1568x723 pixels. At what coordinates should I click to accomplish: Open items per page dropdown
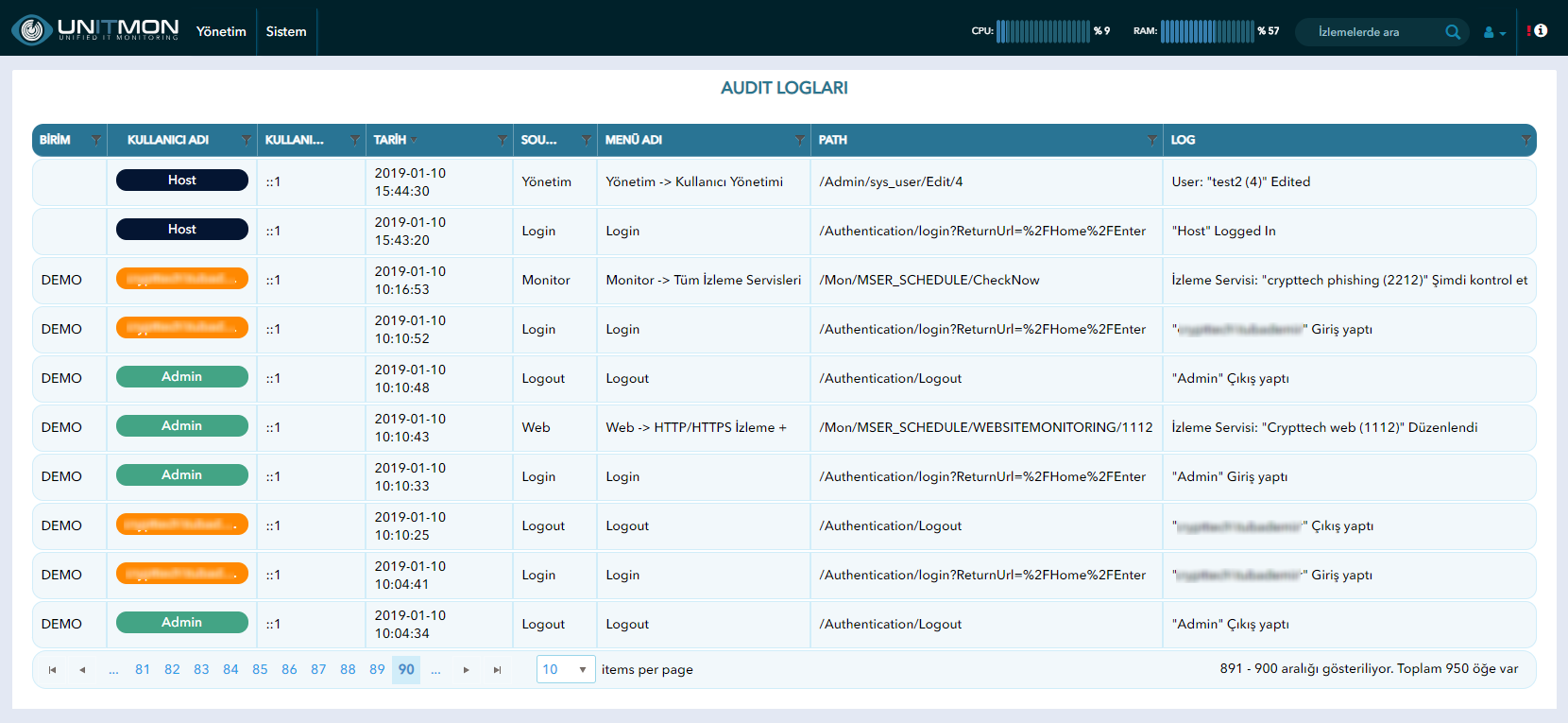566,669
